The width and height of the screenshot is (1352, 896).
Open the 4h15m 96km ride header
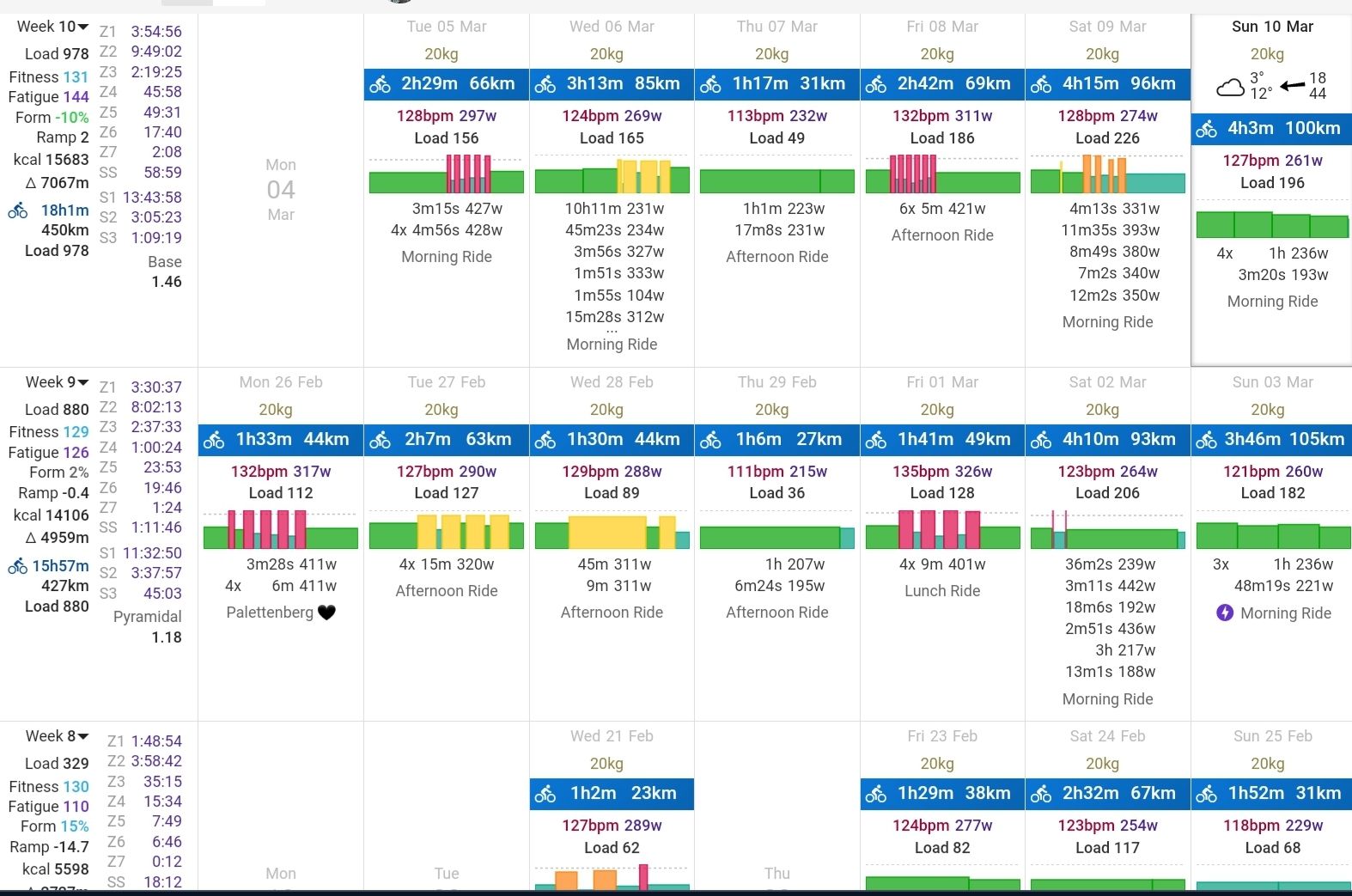(x=1108, y=84)
